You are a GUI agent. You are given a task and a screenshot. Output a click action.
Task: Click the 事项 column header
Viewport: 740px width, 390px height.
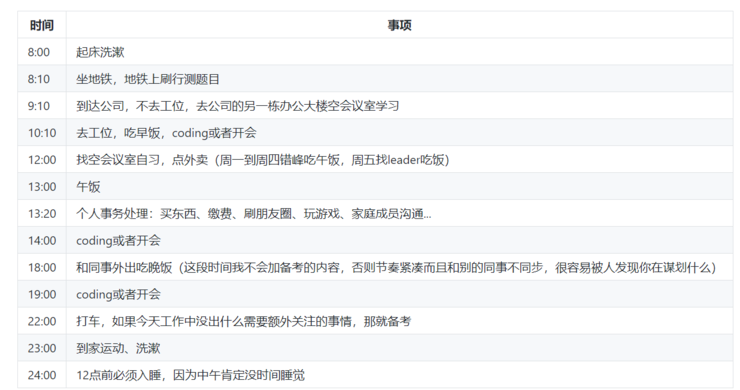[x=399, y=25]
